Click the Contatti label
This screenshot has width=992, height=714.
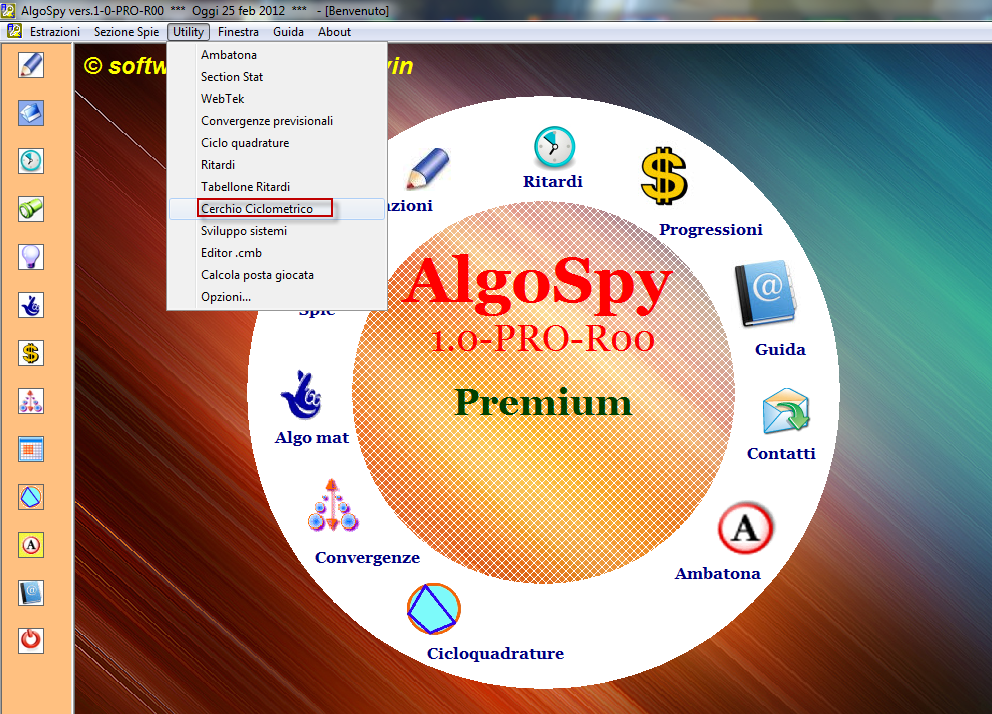pyautogui.click(x=781, y=453)
